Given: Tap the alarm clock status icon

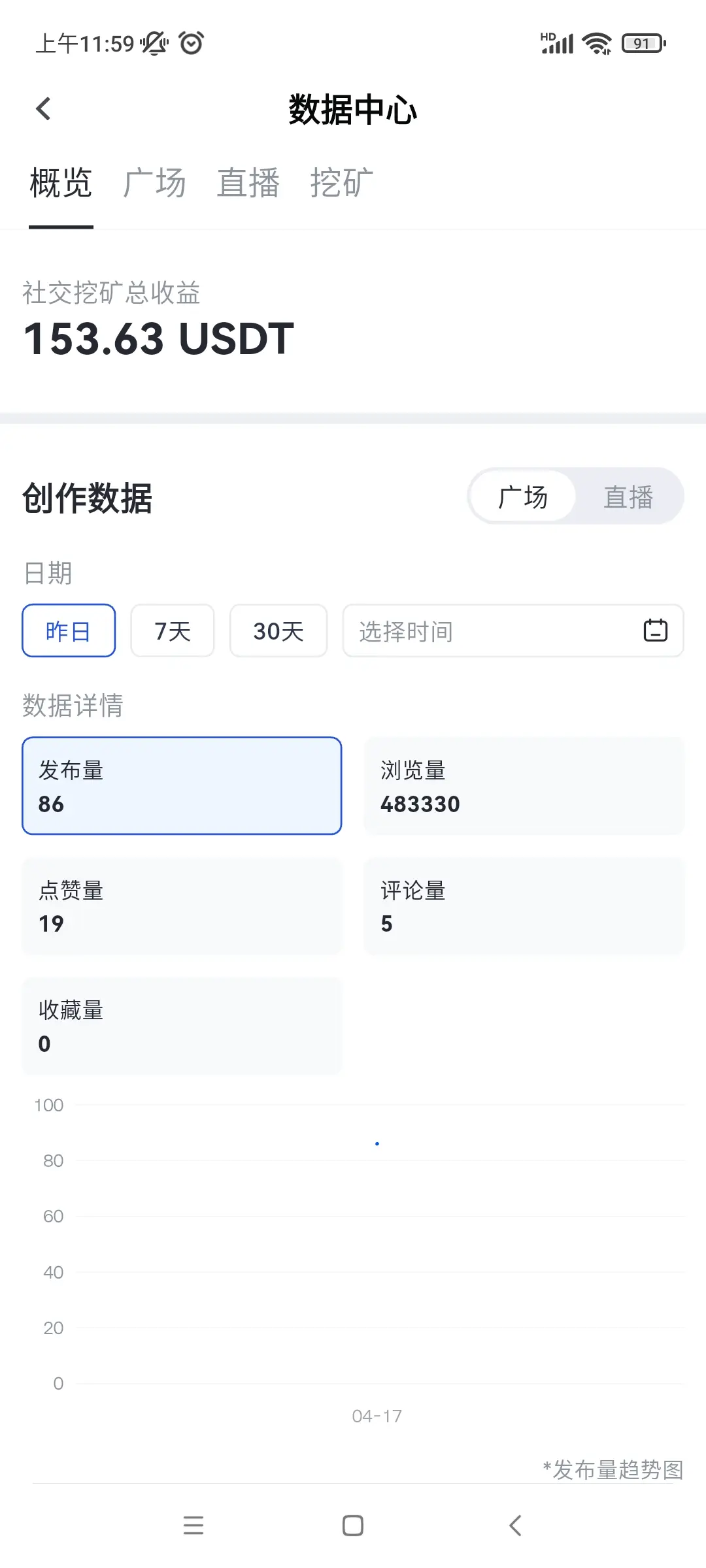Looking at the screenshot, I should point(192,44).
